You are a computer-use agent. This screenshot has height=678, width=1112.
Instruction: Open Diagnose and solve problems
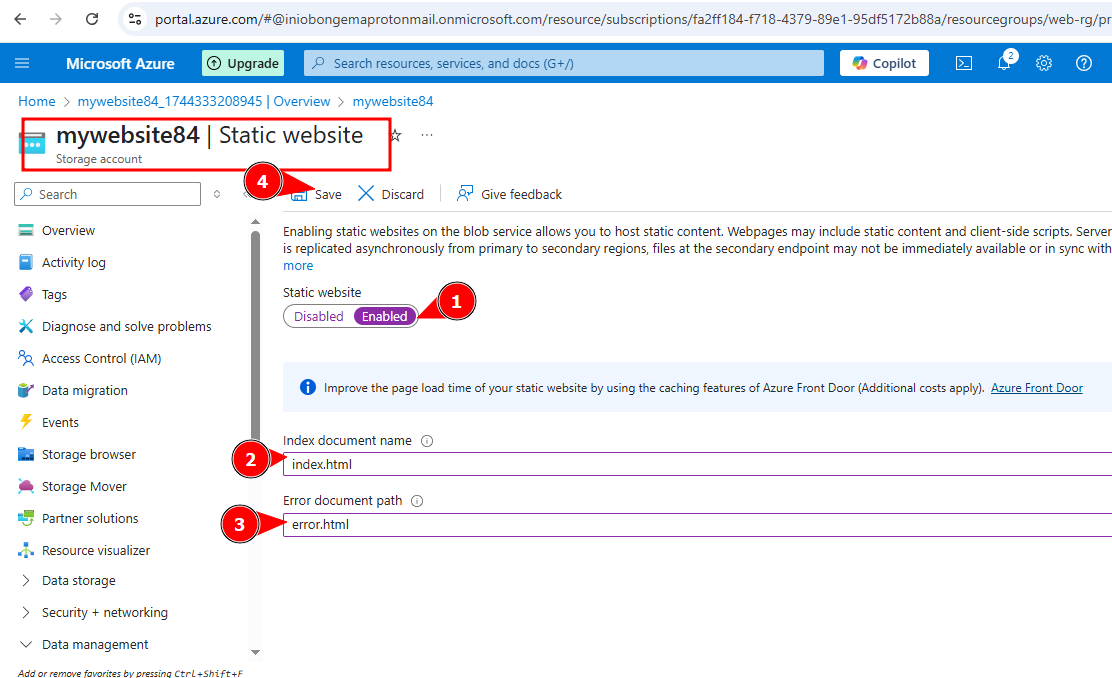[127, 326]
